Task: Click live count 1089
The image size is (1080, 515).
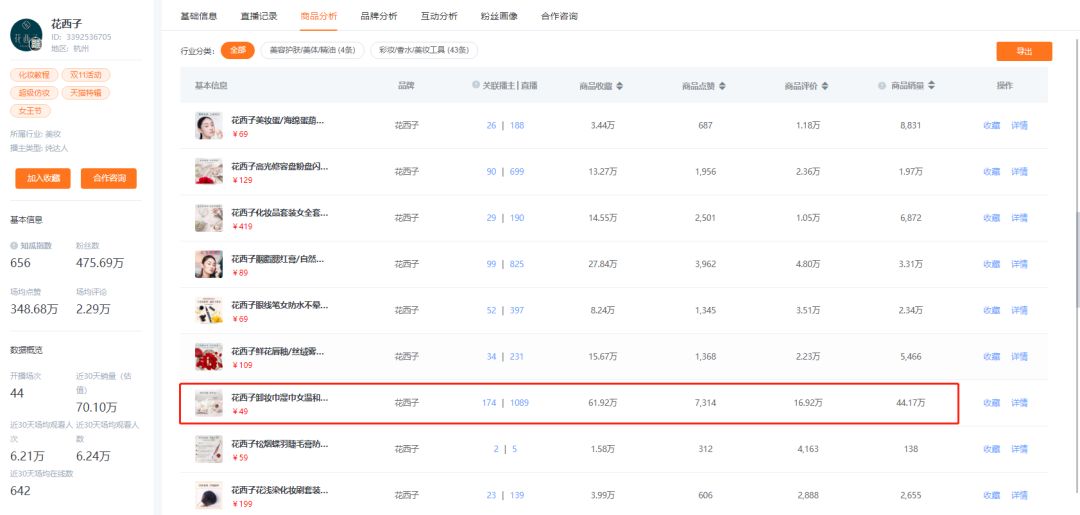Action: pos(519,403)
